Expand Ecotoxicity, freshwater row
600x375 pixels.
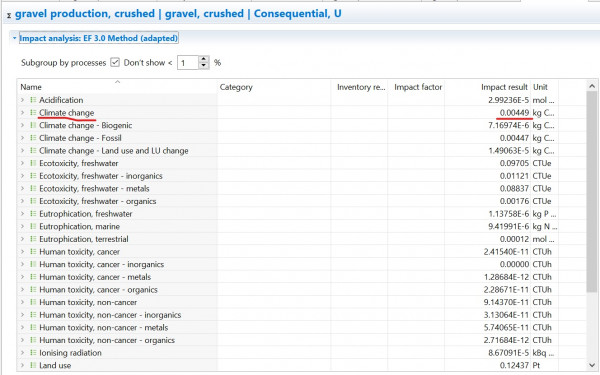coord(22,163)
